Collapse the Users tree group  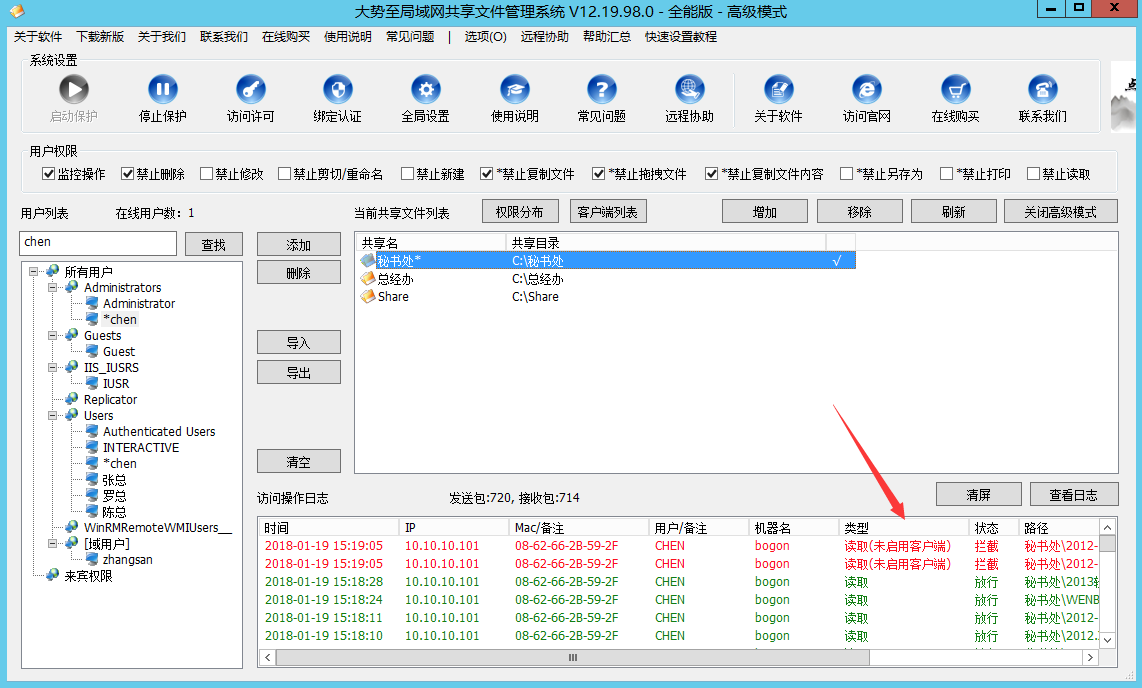click(52, 416)
